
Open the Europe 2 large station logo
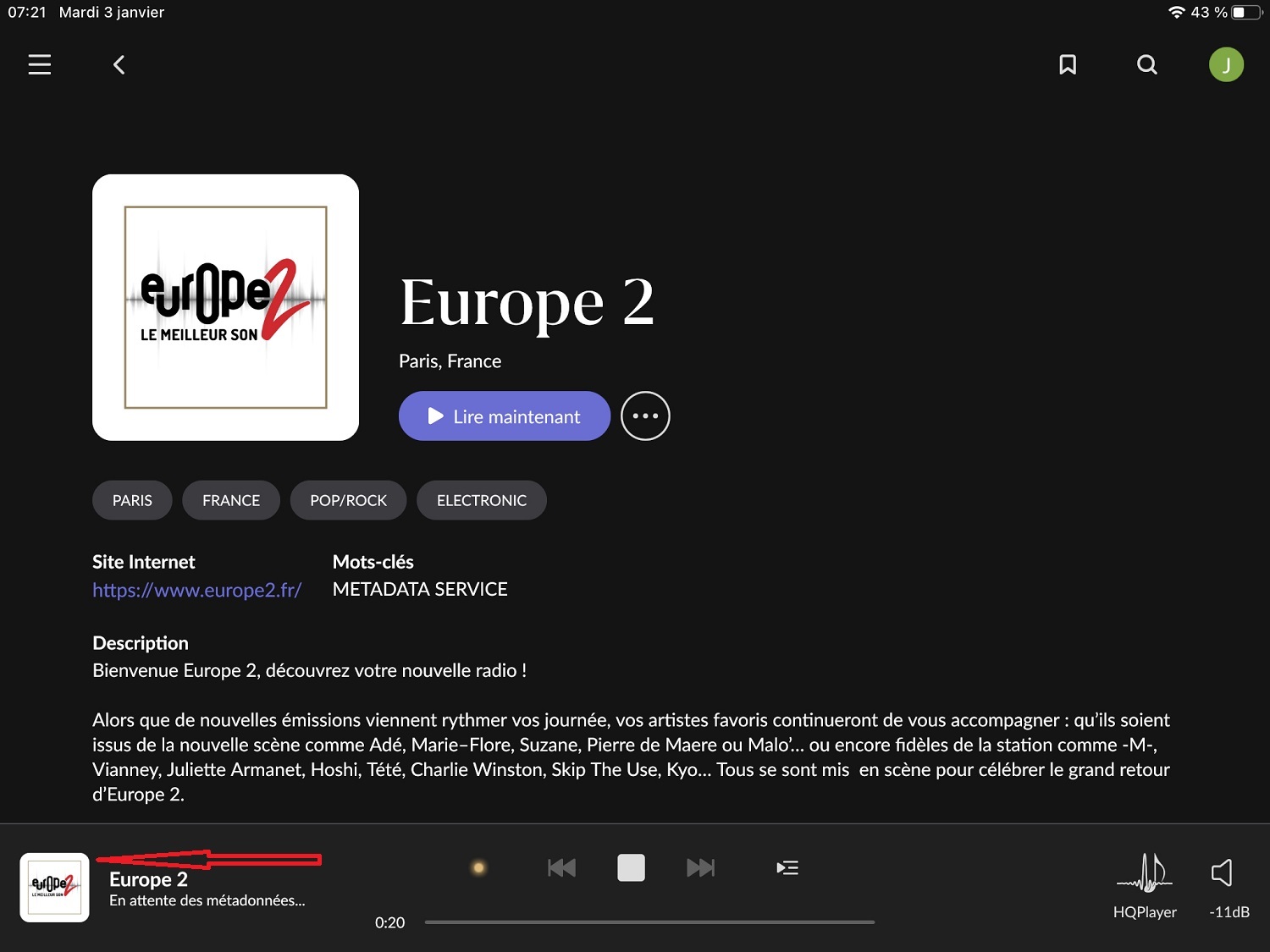[x=225, y=307]
